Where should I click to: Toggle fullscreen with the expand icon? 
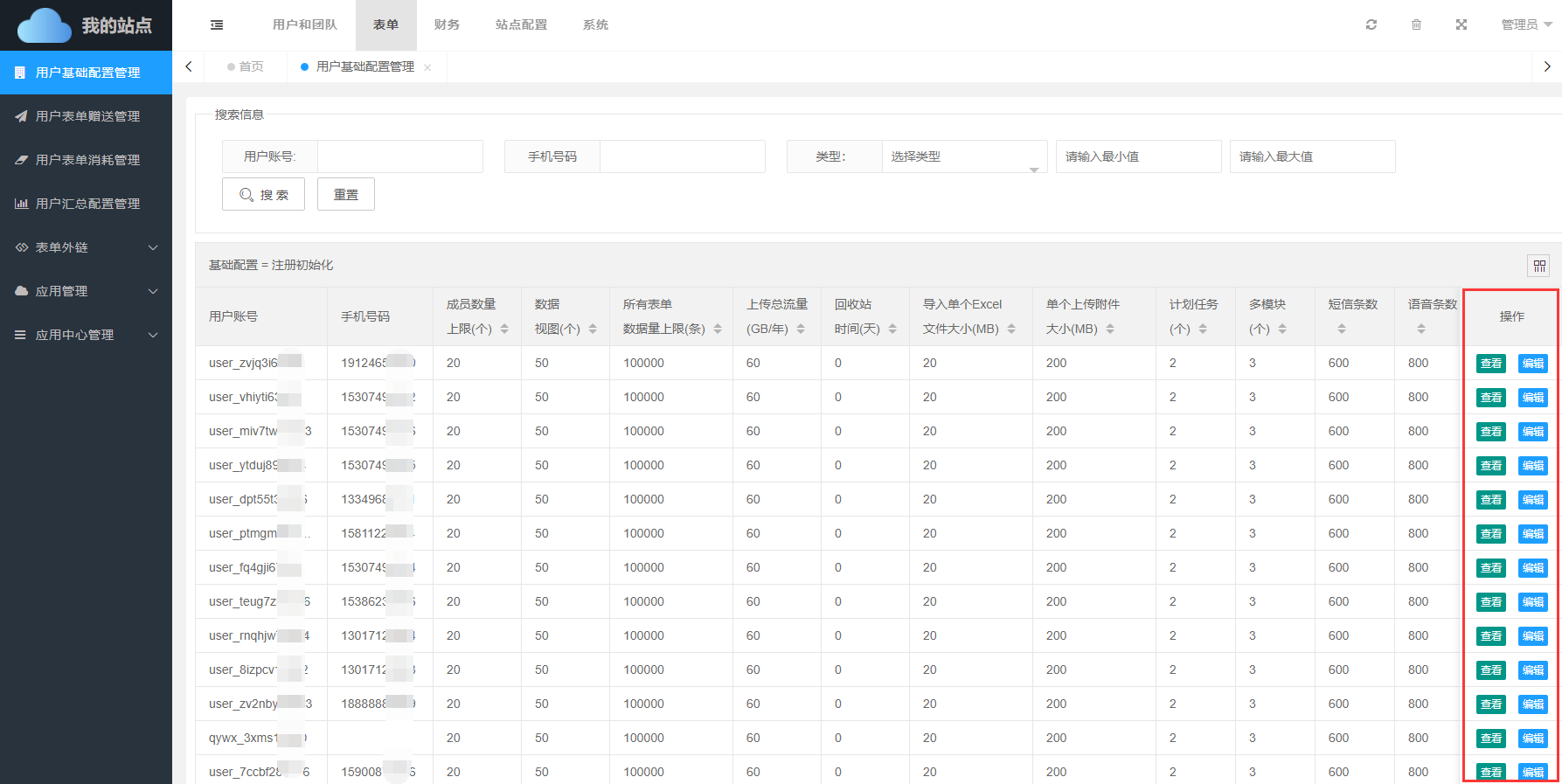tap(1461, 25)
